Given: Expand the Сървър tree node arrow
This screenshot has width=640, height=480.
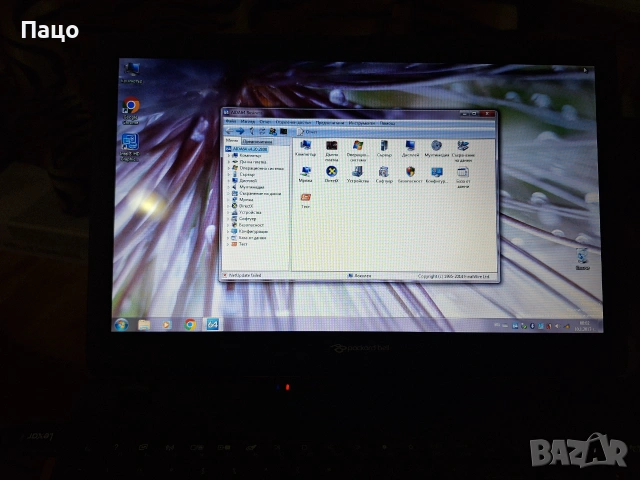Looking at the screenshot, I should 229,174.
